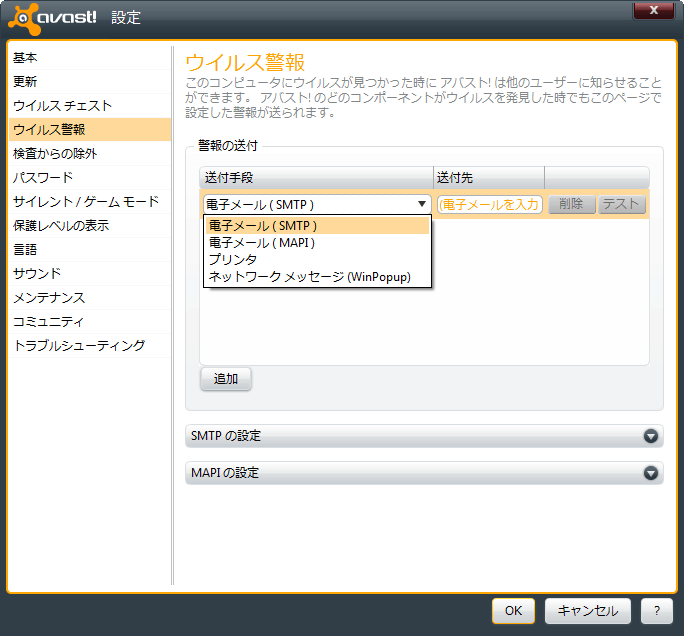This screenshot has width=684, height=636.
Task: Go to メンテナンス section
Action: [x=90, y=297]
